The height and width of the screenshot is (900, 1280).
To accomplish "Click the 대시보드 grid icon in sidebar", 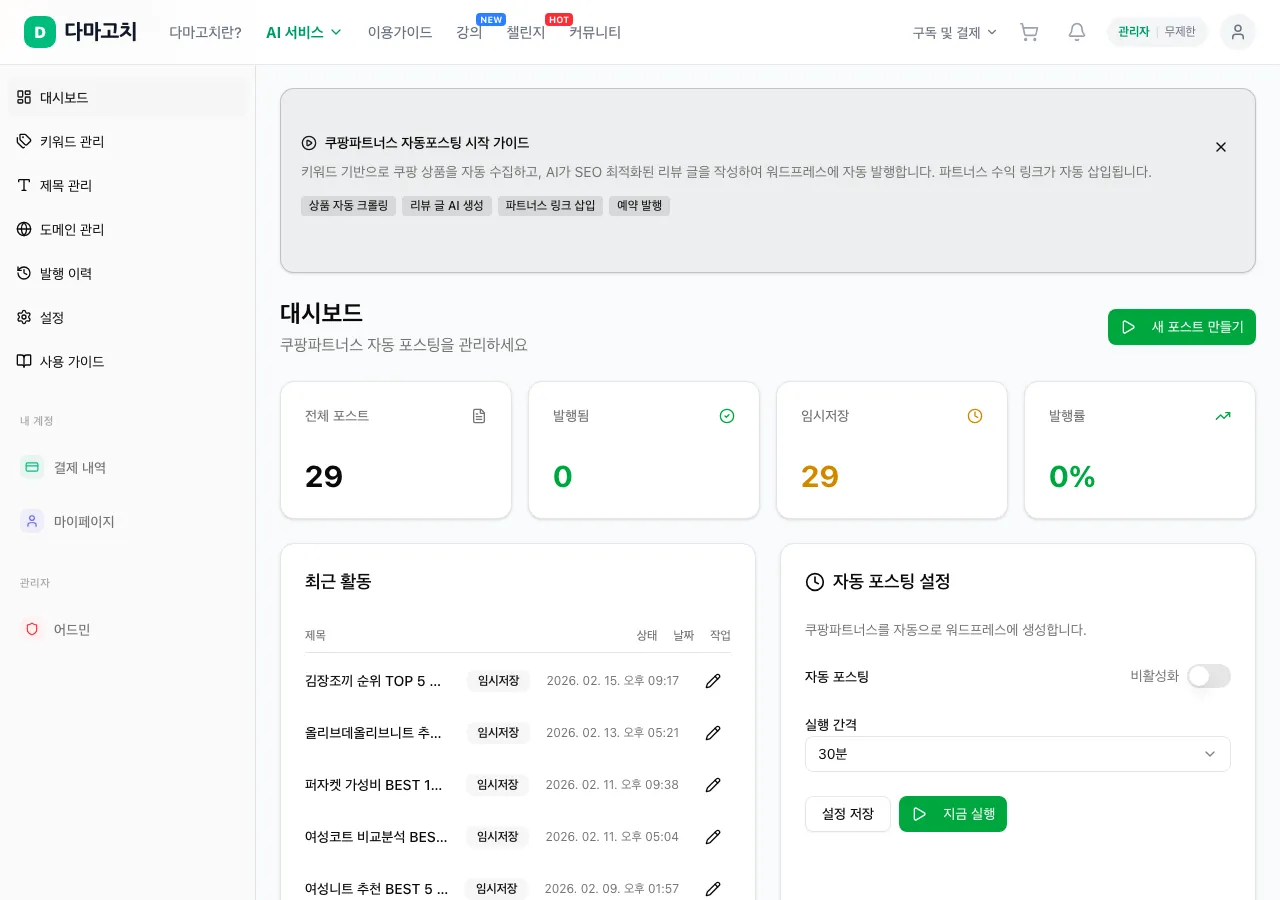I will pos(24,97).
